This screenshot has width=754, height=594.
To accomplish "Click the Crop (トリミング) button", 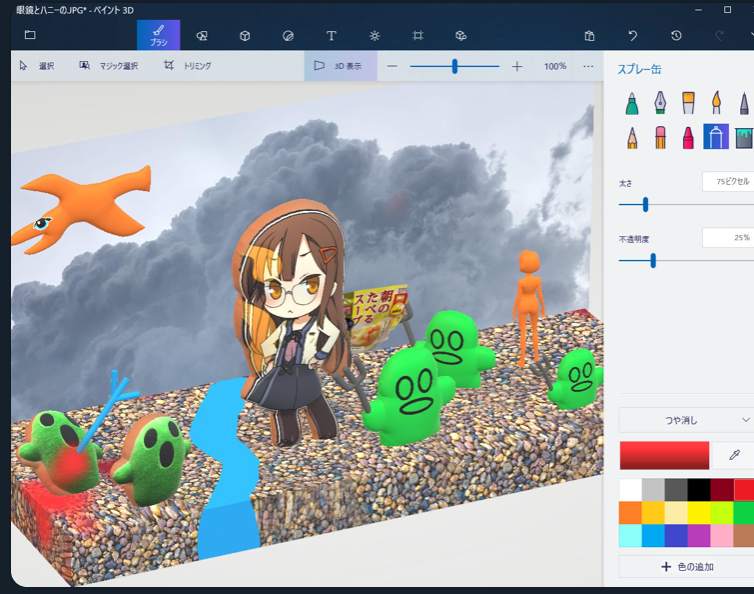I will 188,66.
